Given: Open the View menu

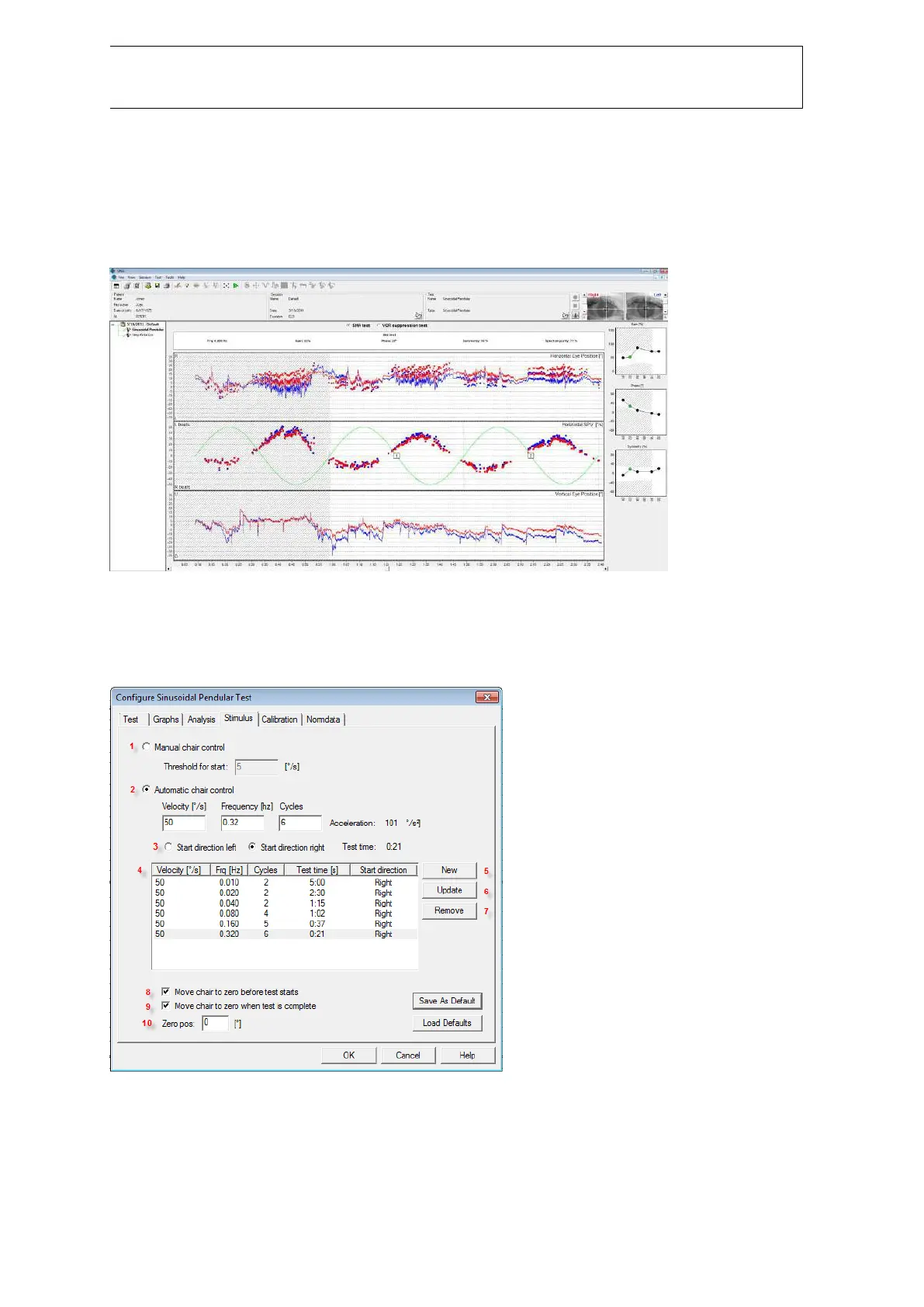Looking at the screenshot, I should tap(131, 277).
